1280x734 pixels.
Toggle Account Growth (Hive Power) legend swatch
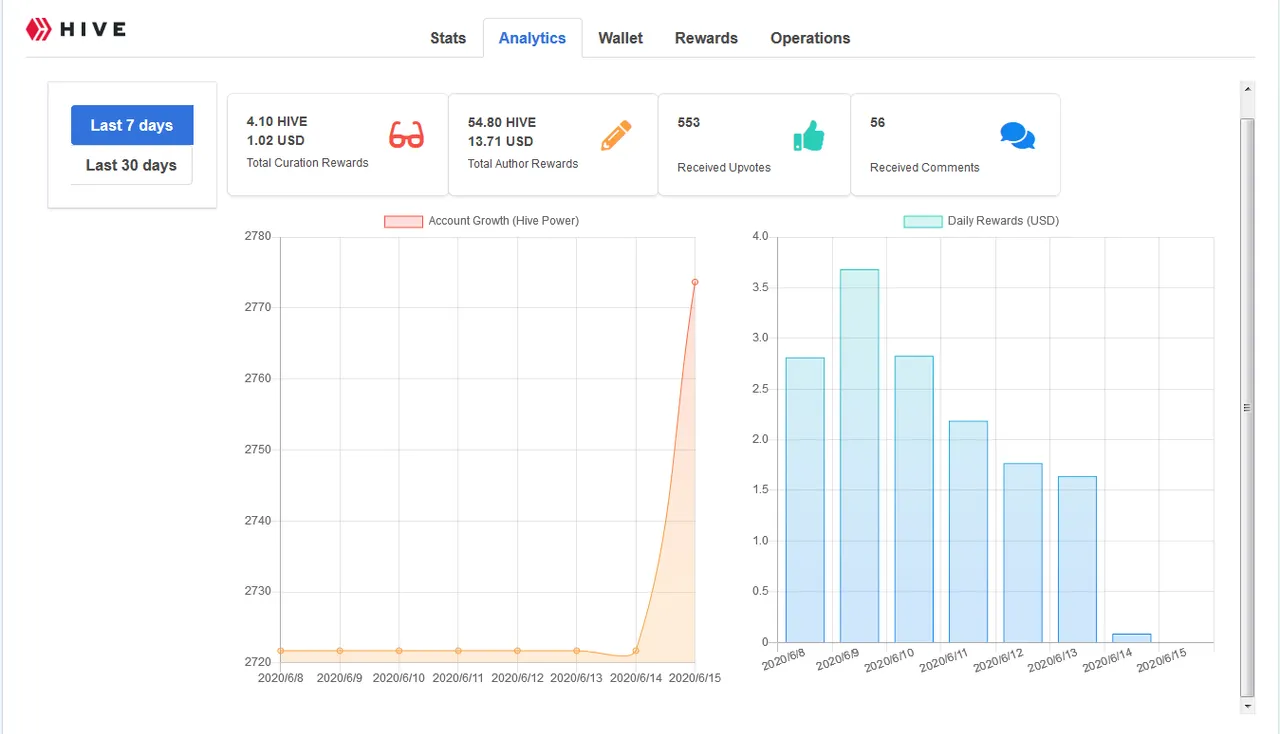[x=404, y=221]
